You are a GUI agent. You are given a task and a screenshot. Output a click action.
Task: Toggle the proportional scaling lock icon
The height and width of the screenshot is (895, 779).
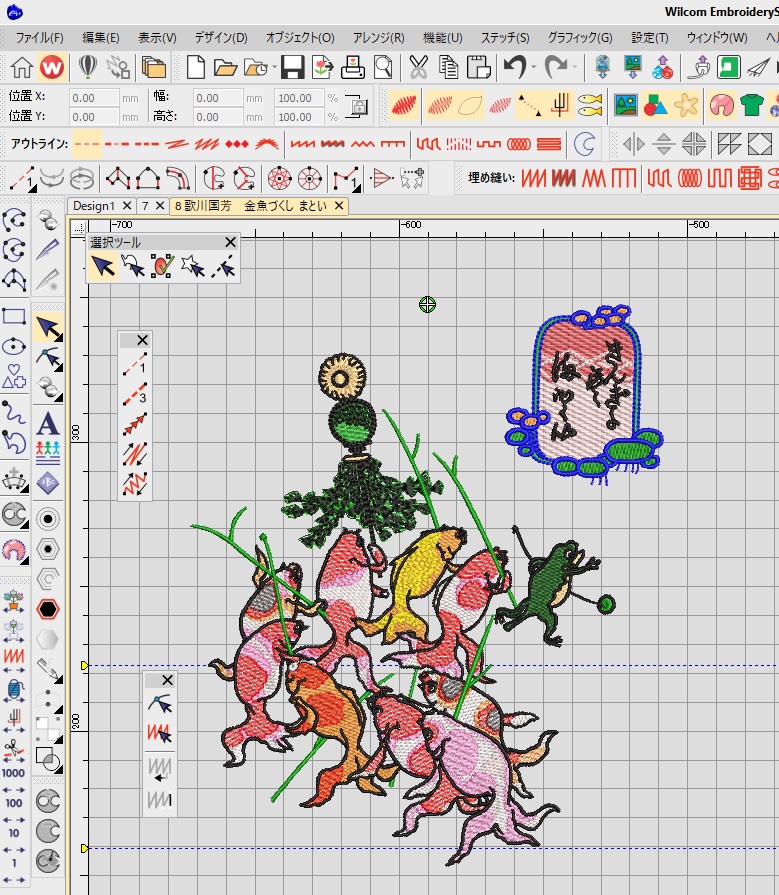point(357,107)
